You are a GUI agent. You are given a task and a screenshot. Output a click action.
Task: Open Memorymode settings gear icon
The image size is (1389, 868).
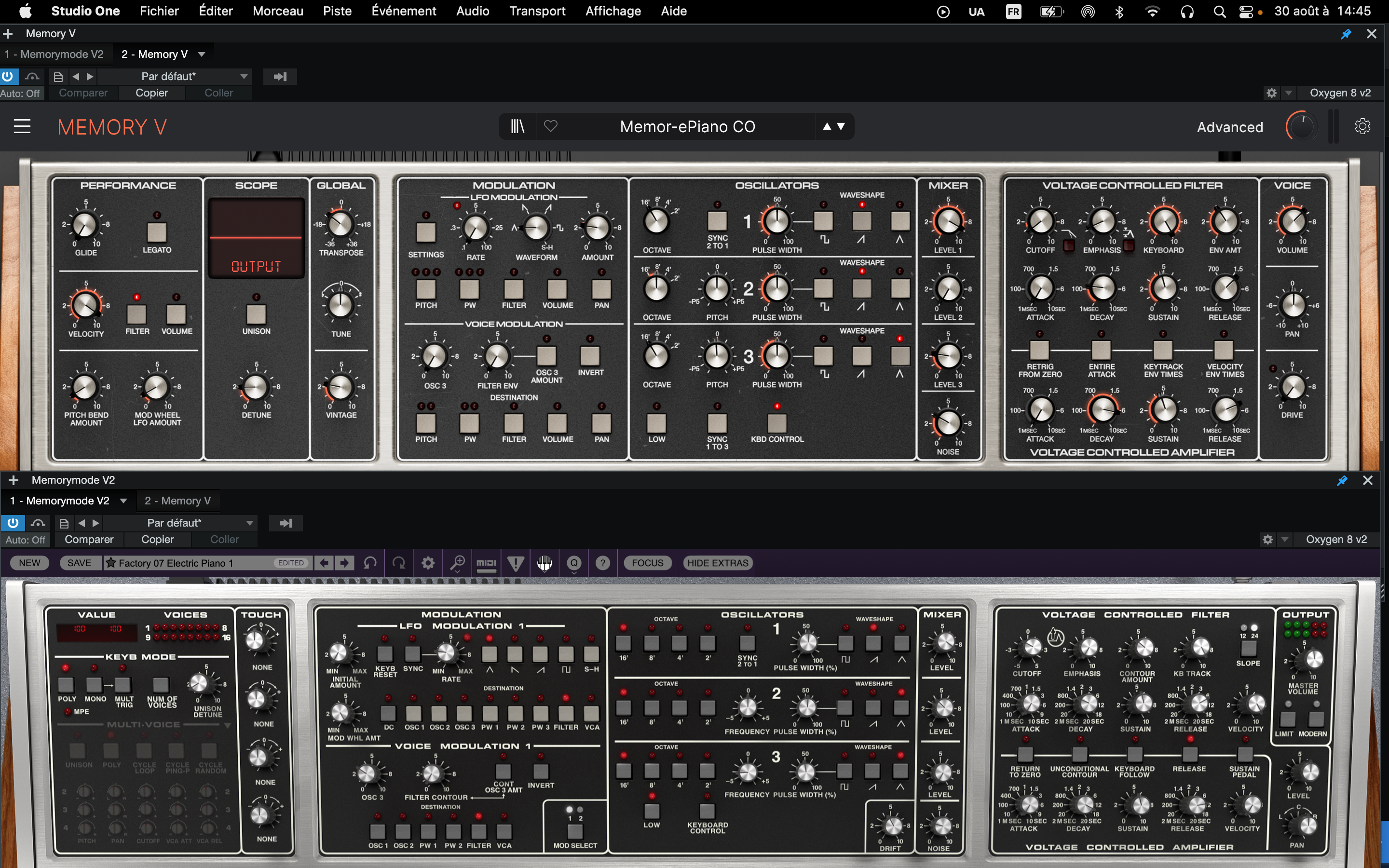click(428, 563)
